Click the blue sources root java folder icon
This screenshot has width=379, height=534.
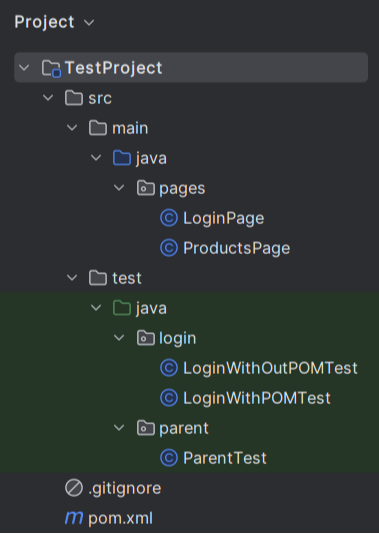(122, 158)
